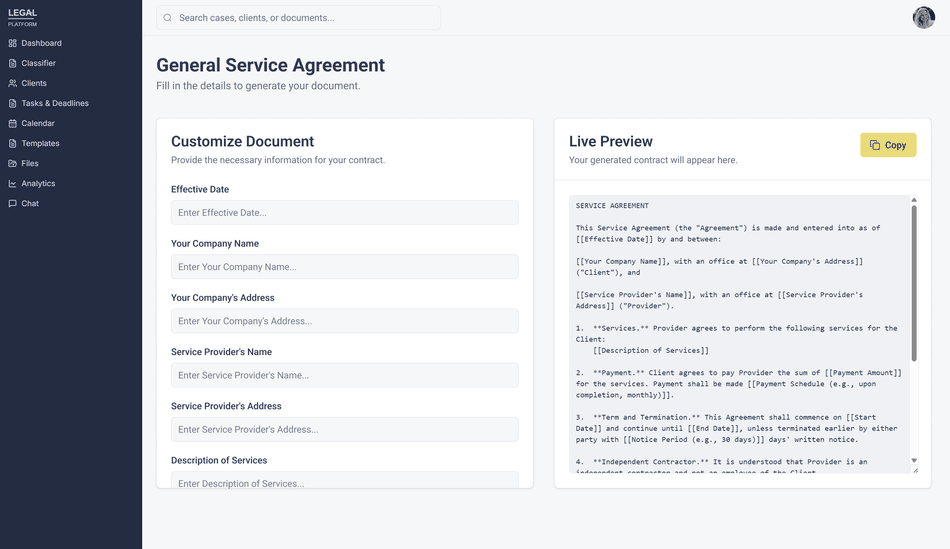
Task: Click the Your Company Name field
Action: 344,267
